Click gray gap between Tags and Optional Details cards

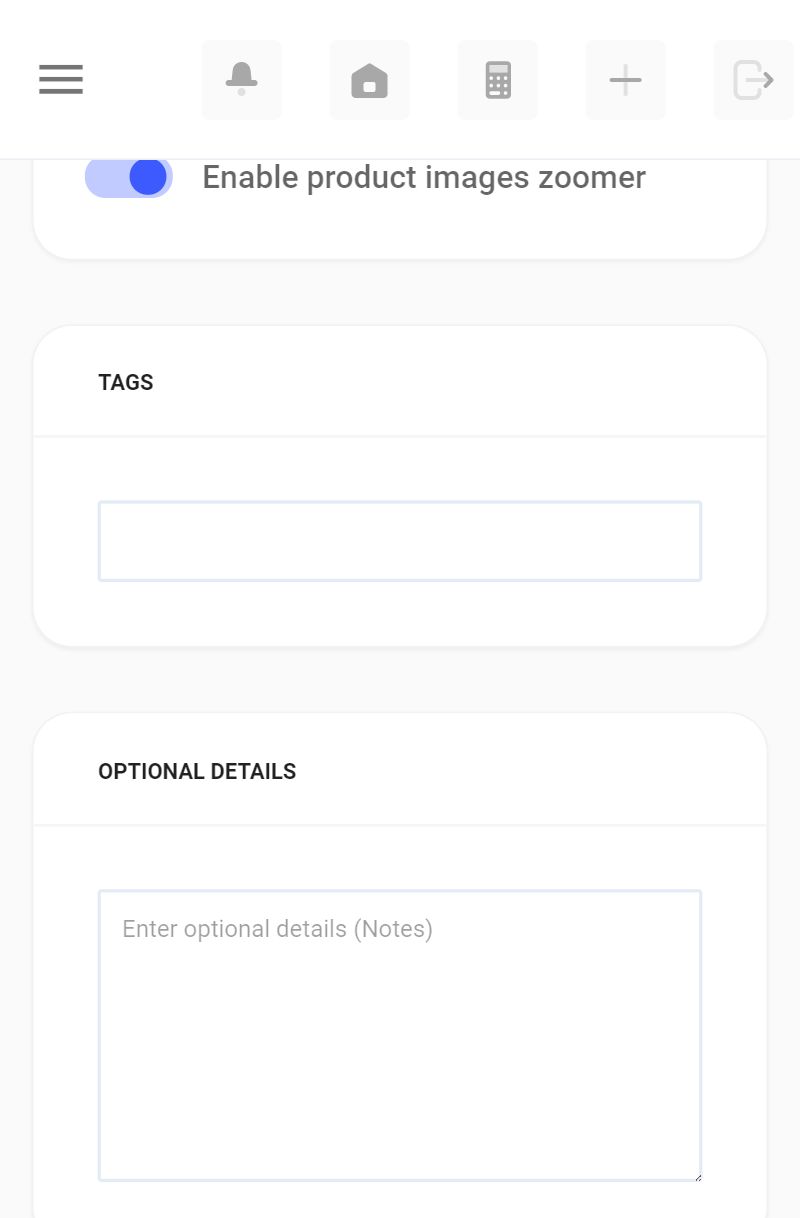point(400,680)
